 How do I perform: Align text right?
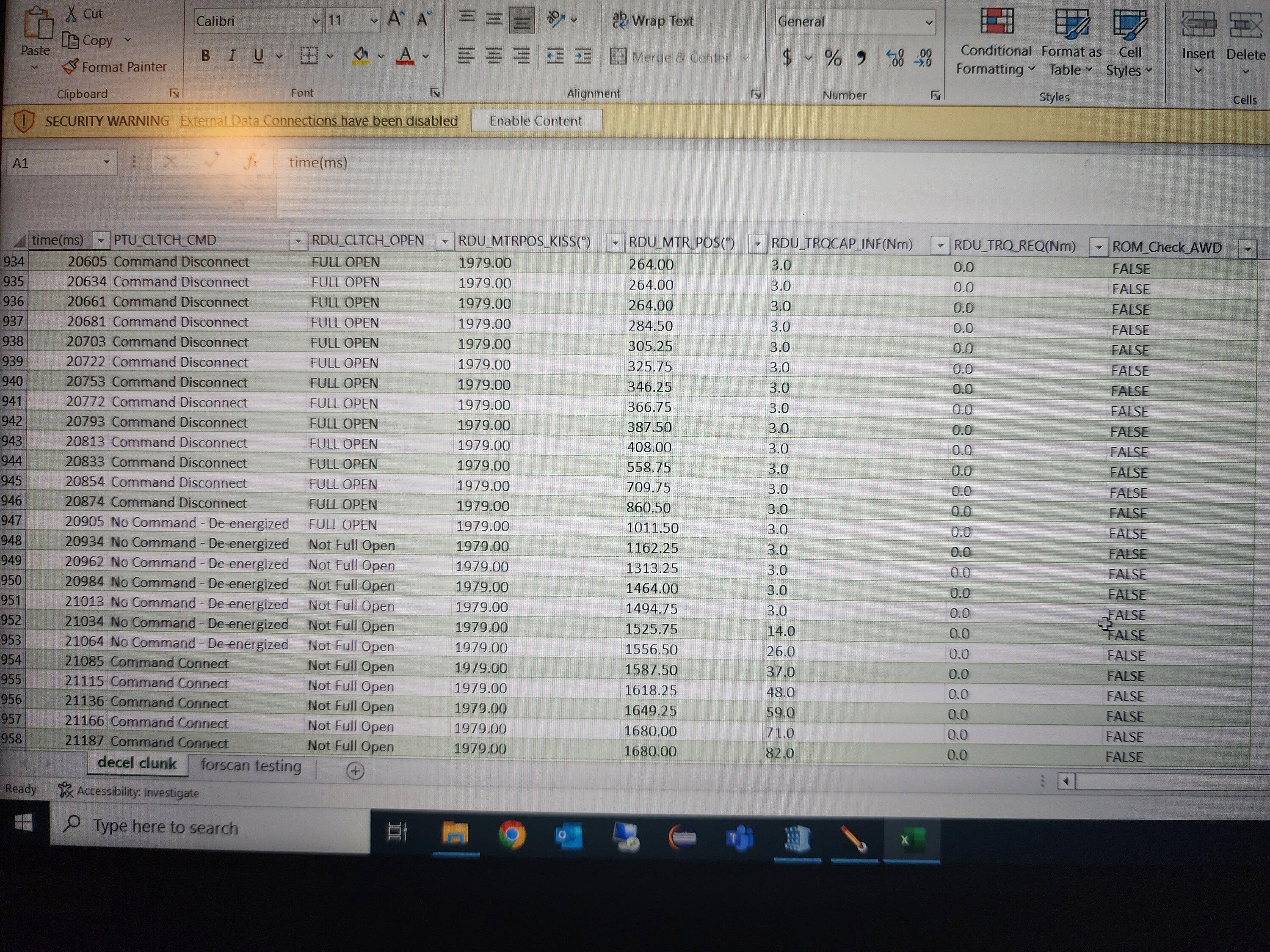pos(521,56)
